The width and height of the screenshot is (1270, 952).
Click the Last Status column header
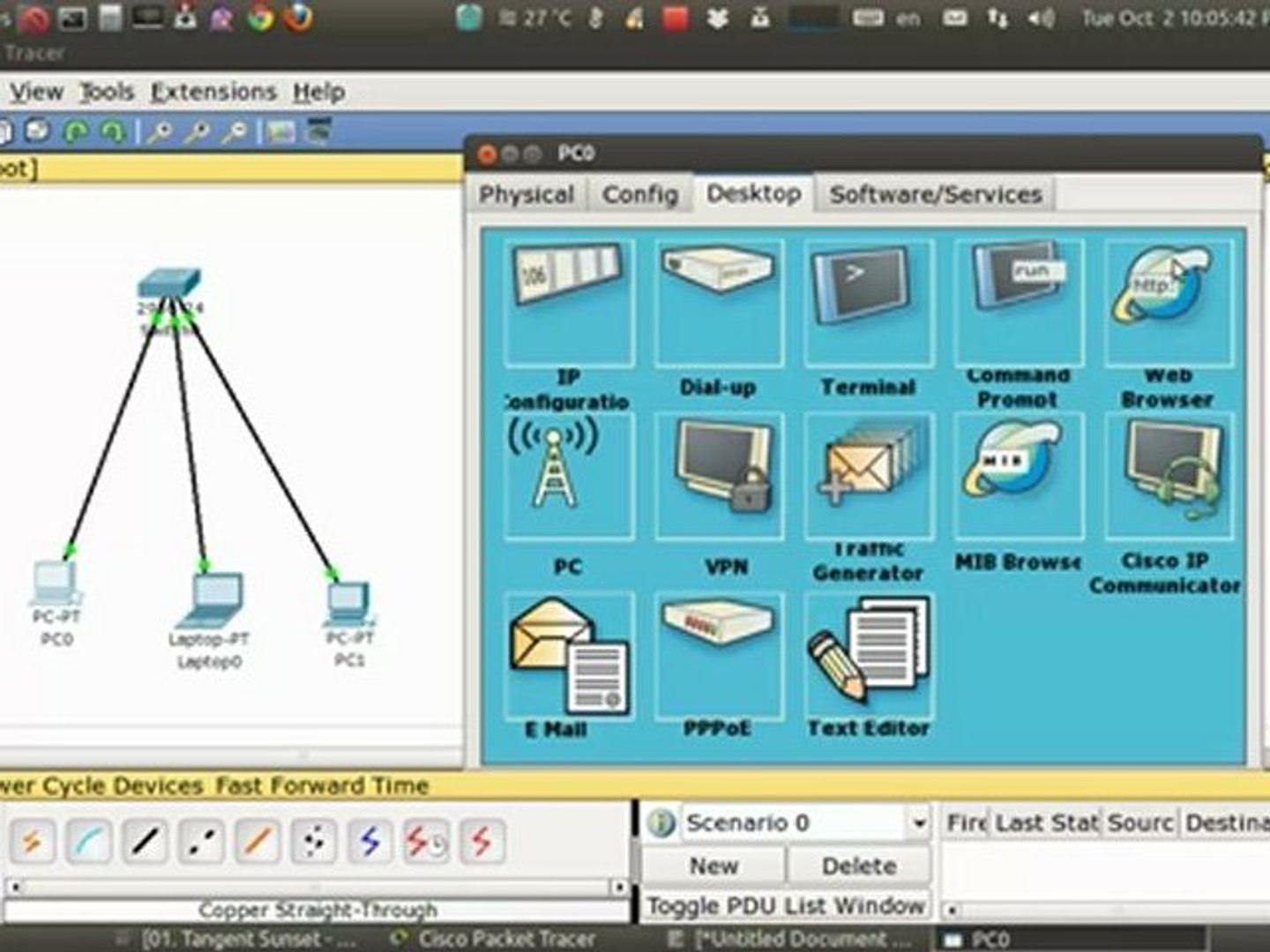(1047, 822)
